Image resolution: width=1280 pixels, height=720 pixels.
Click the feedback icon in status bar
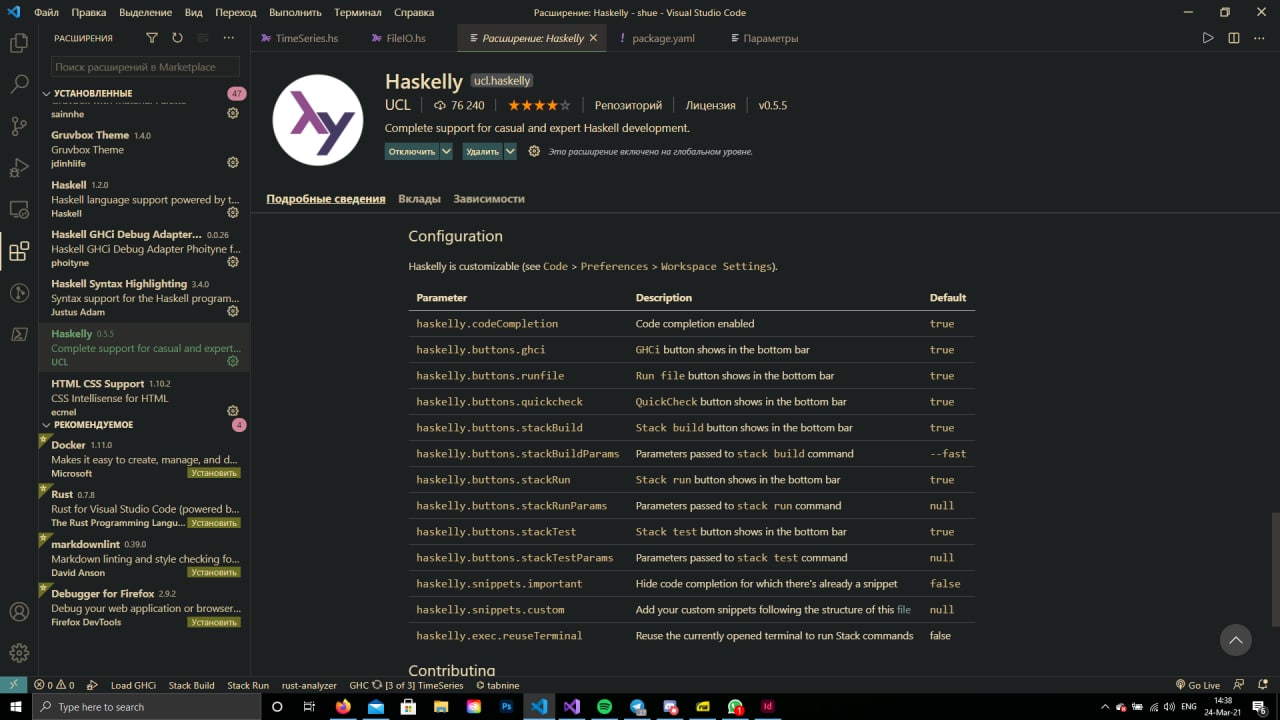pyautogui.click(x=1240, y=685)
